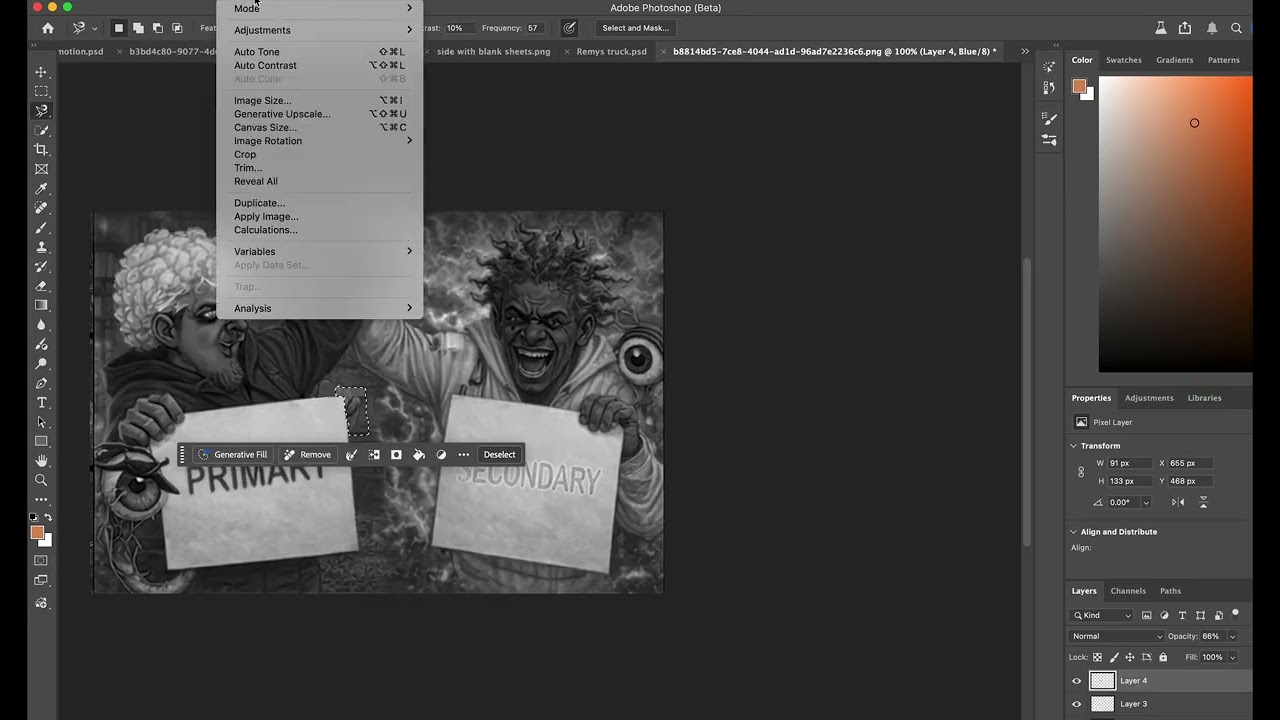Screen dimensions: 1280x720
Task: Switch to the Swatches tab
Action: (x=1123, y=60)
